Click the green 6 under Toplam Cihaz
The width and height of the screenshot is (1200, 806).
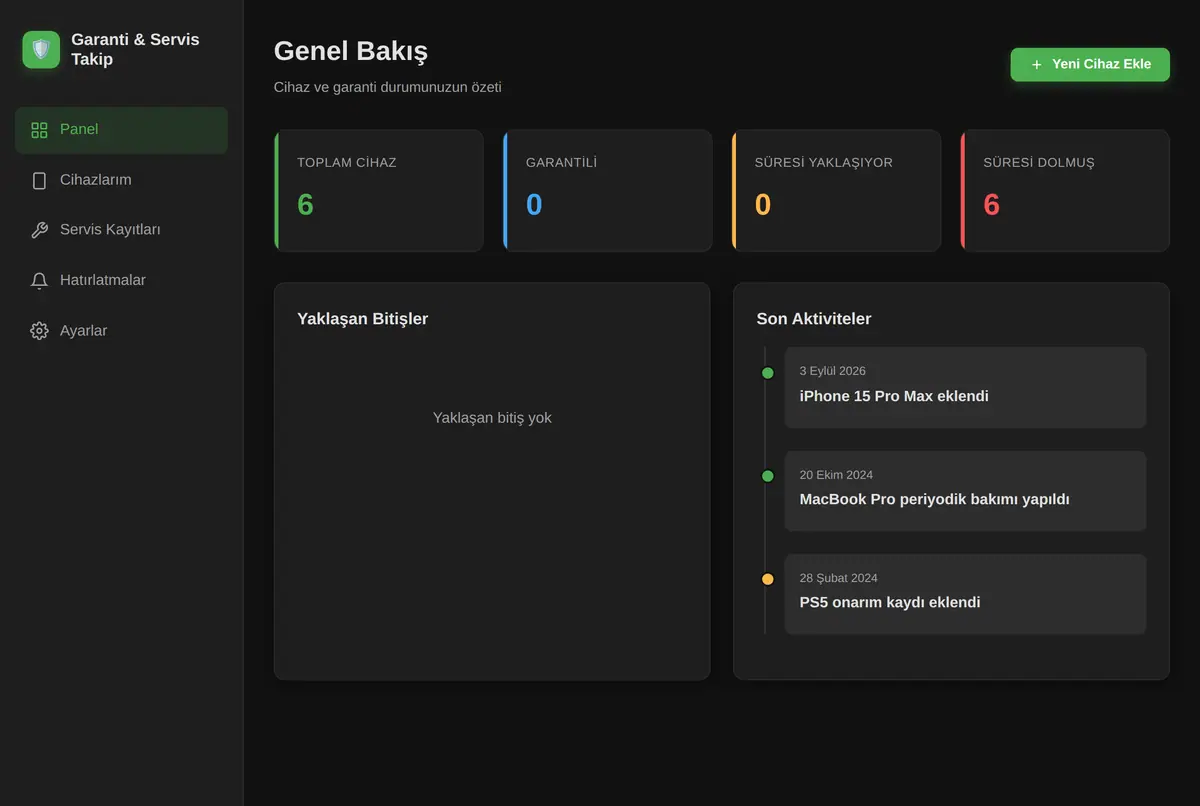coord(306,205)
